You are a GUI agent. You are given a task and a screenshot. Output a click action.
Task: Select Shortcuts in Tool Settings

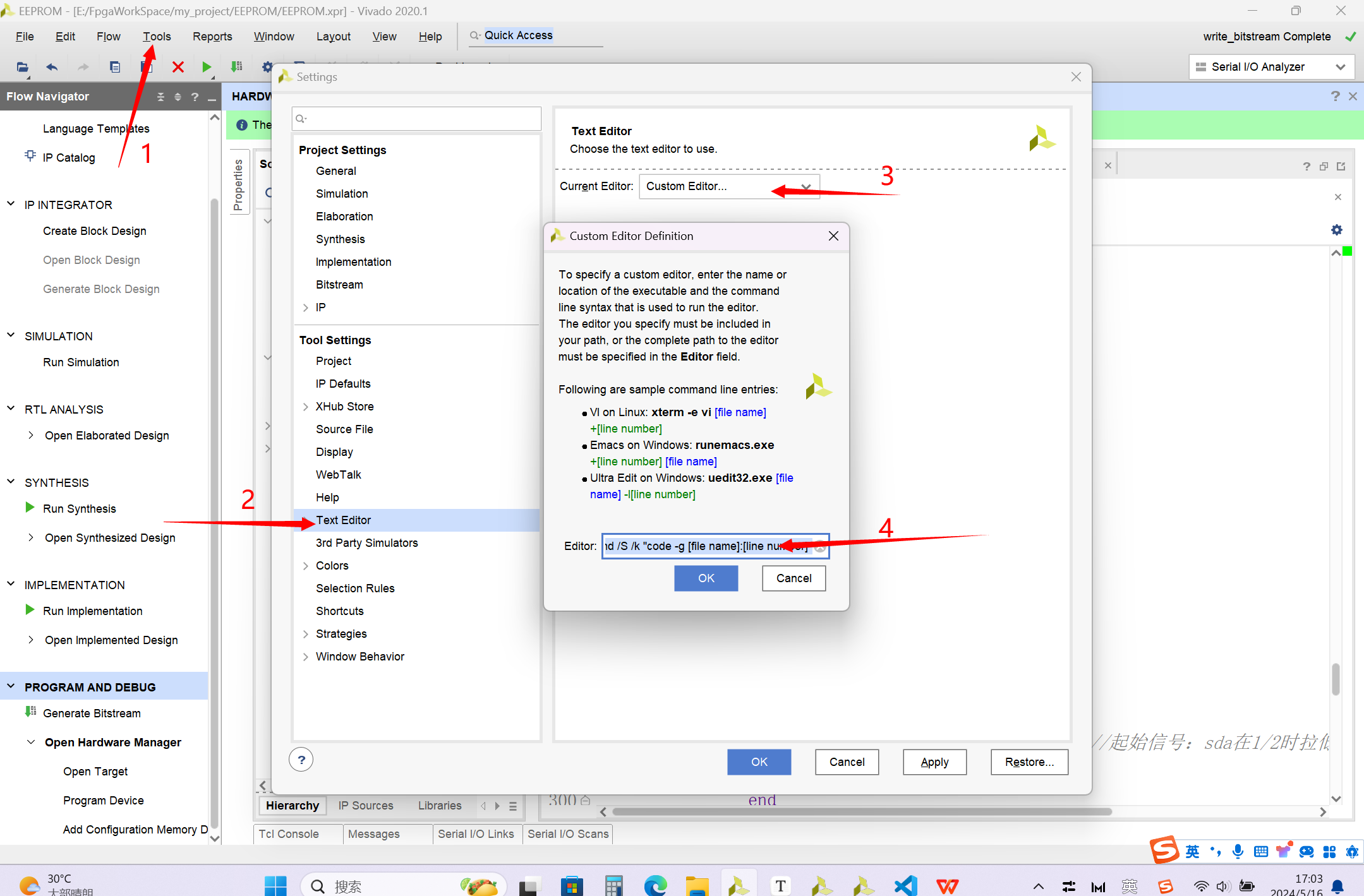340,611
